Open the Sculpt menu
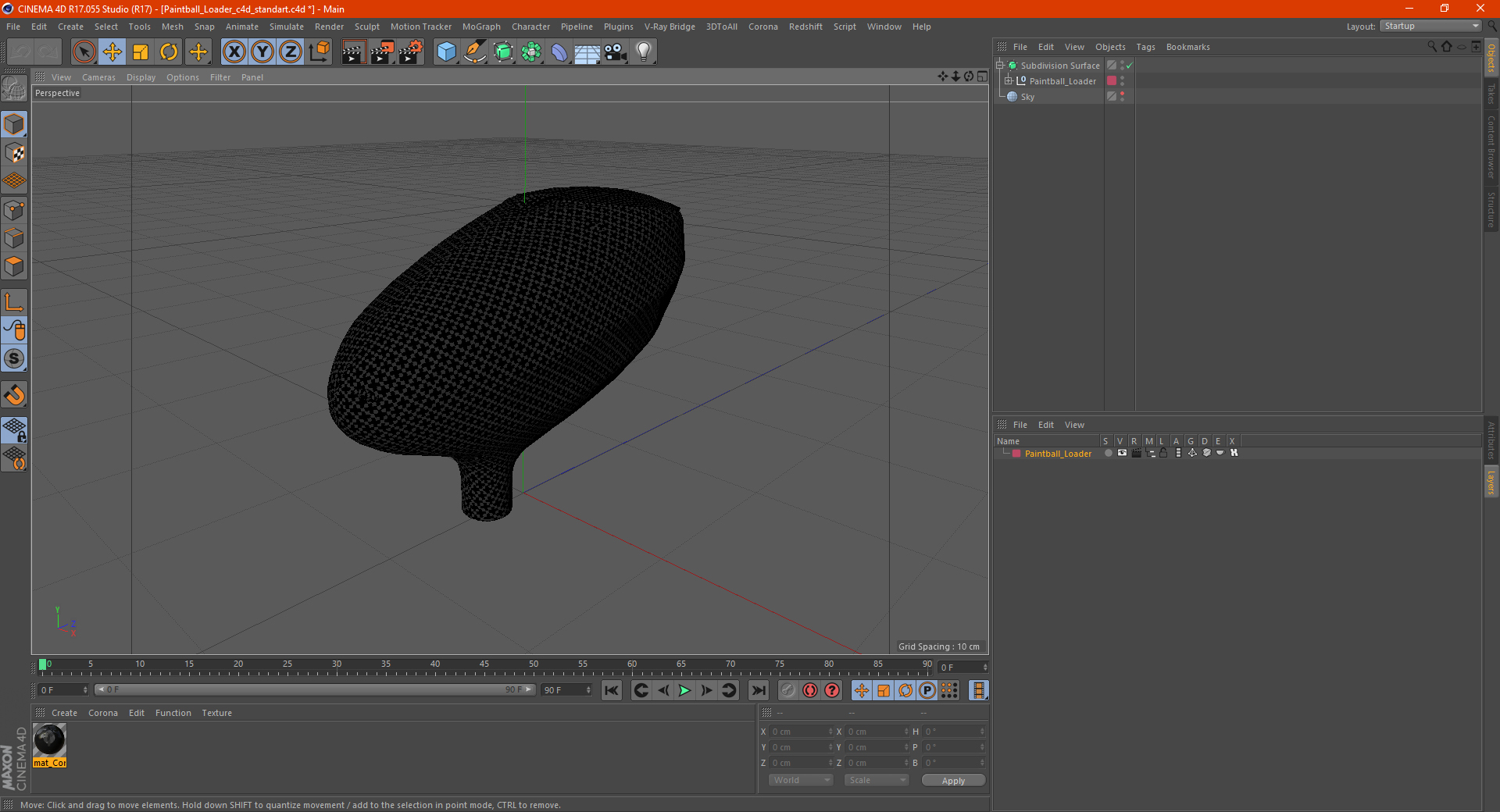 pyautogui.click(x=366, y=27)
